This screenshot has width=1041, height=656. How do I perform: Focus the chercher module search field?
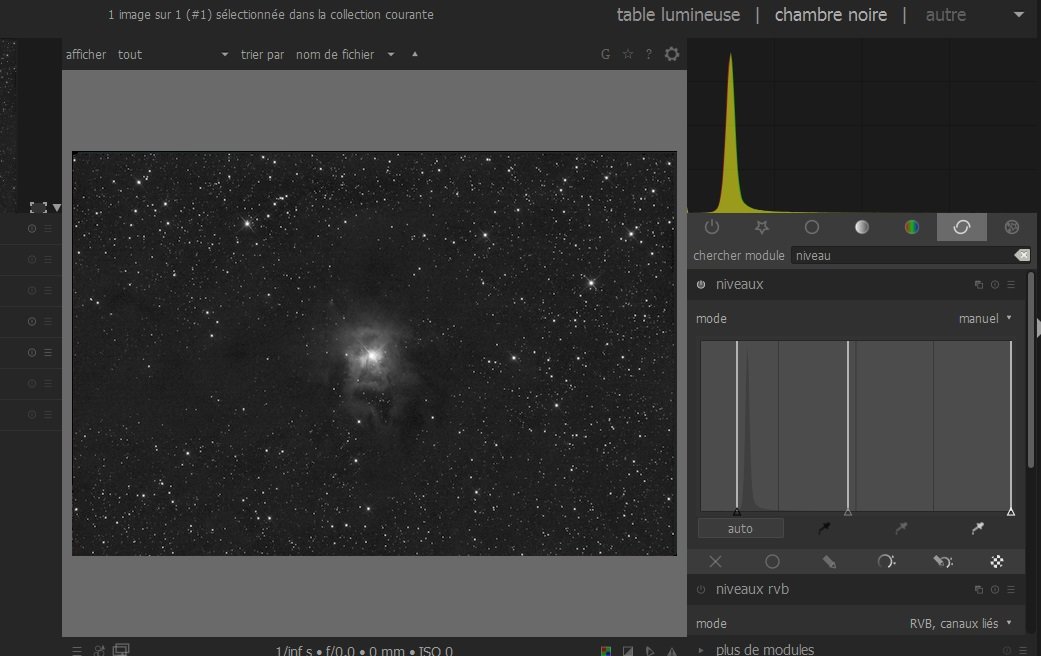pos(903,255)
